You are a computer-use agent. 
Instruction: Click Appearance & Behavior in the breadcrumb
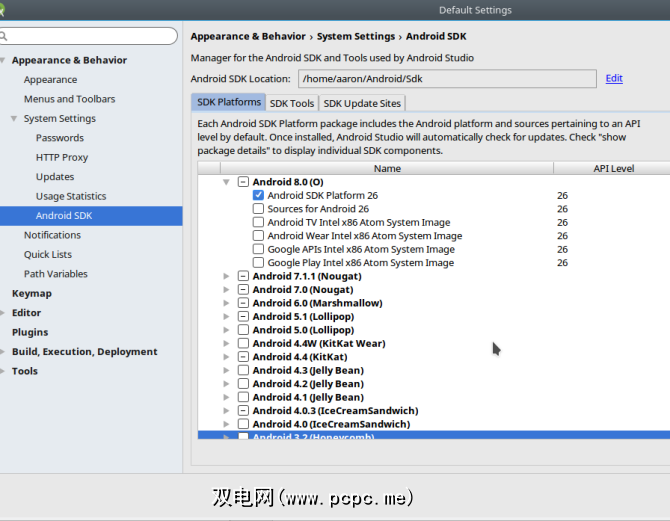coord(248,36)
